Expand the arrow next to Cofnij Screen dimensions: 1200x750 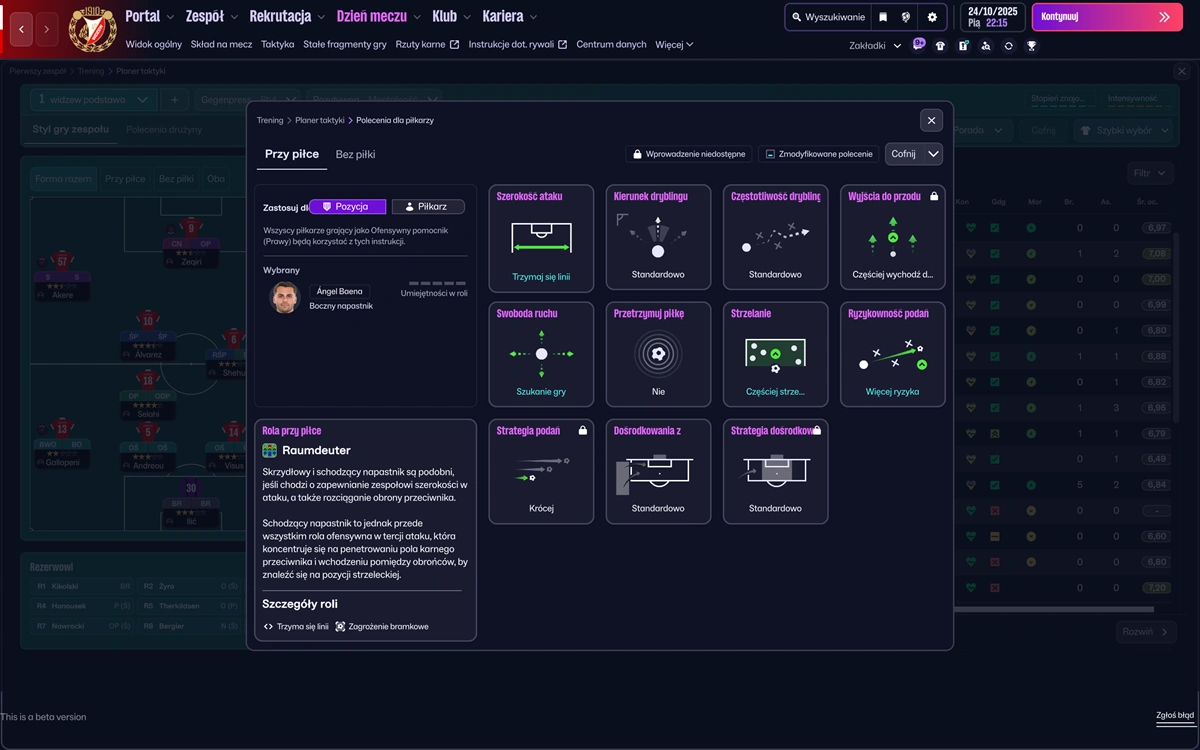click(x=933, y=154)
